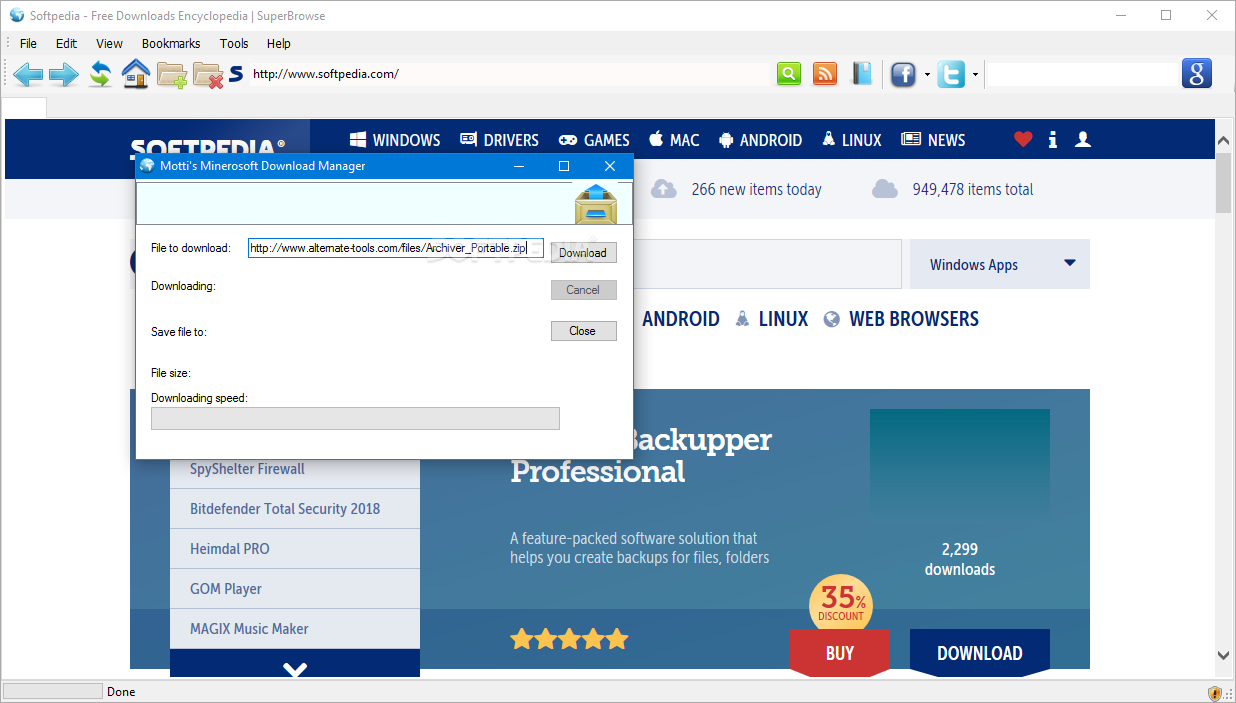Select GOM Player in the list

(295, 589)
